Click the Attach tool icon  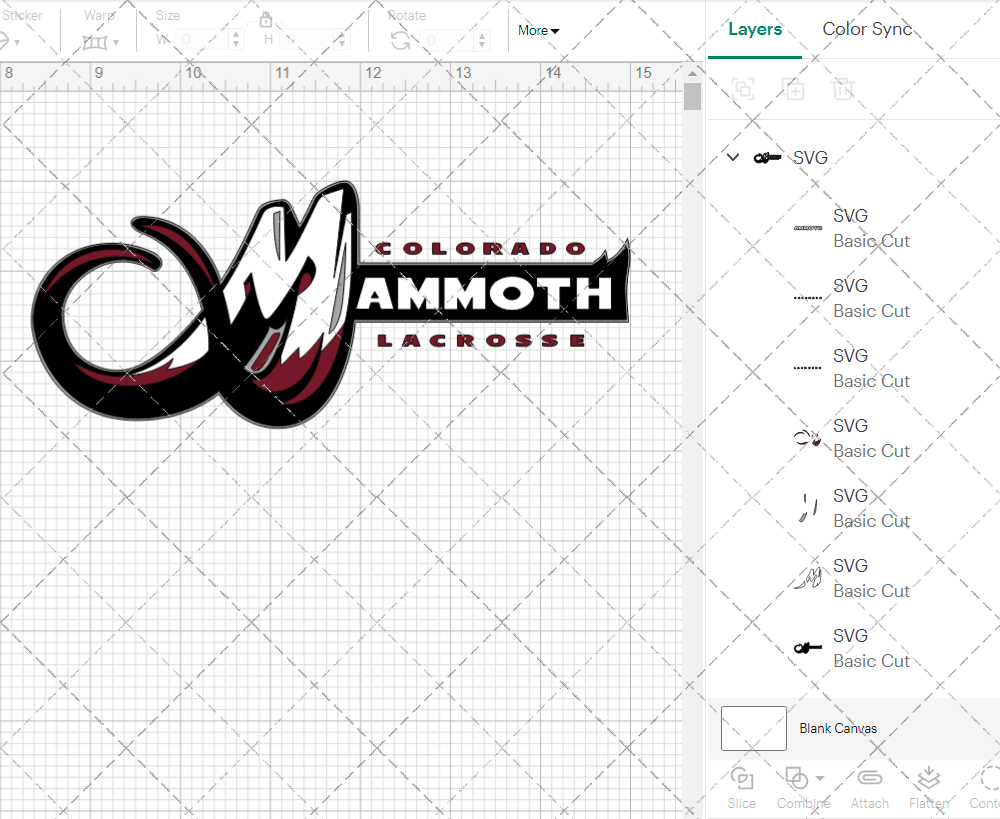[x=869, y=778]
